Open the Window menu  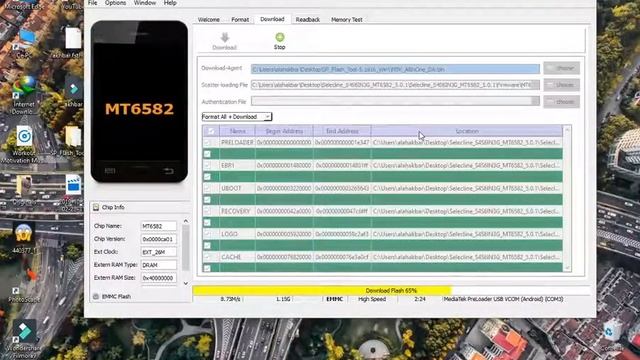pyautogui.click(x=145, y=3)
